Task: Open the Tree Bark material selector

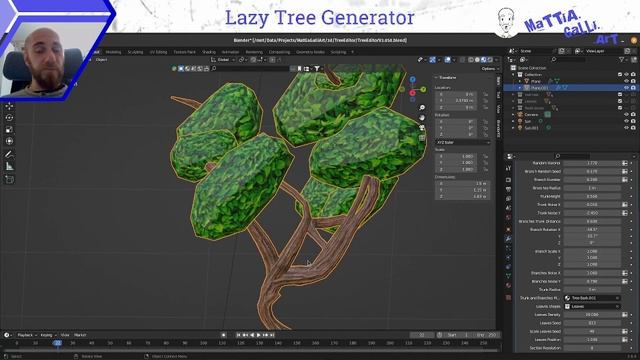Action: pos(592,298)
